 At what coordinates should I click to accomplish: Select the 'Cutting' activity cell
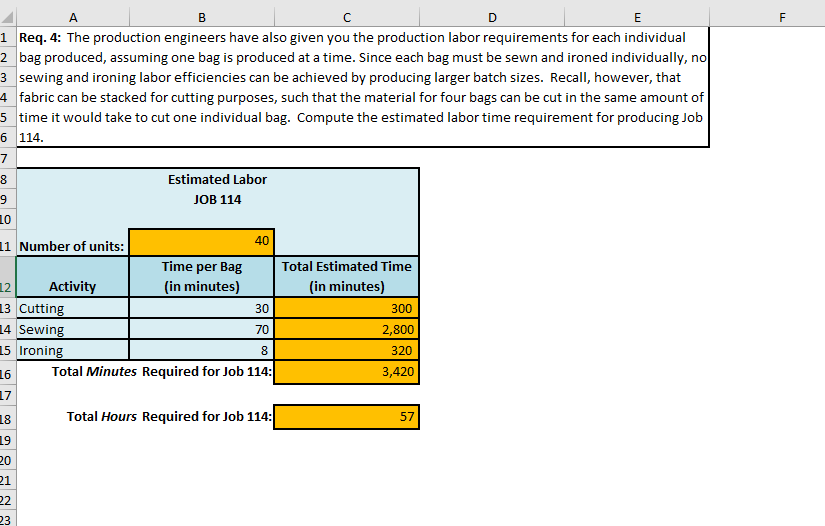point(73,308)
